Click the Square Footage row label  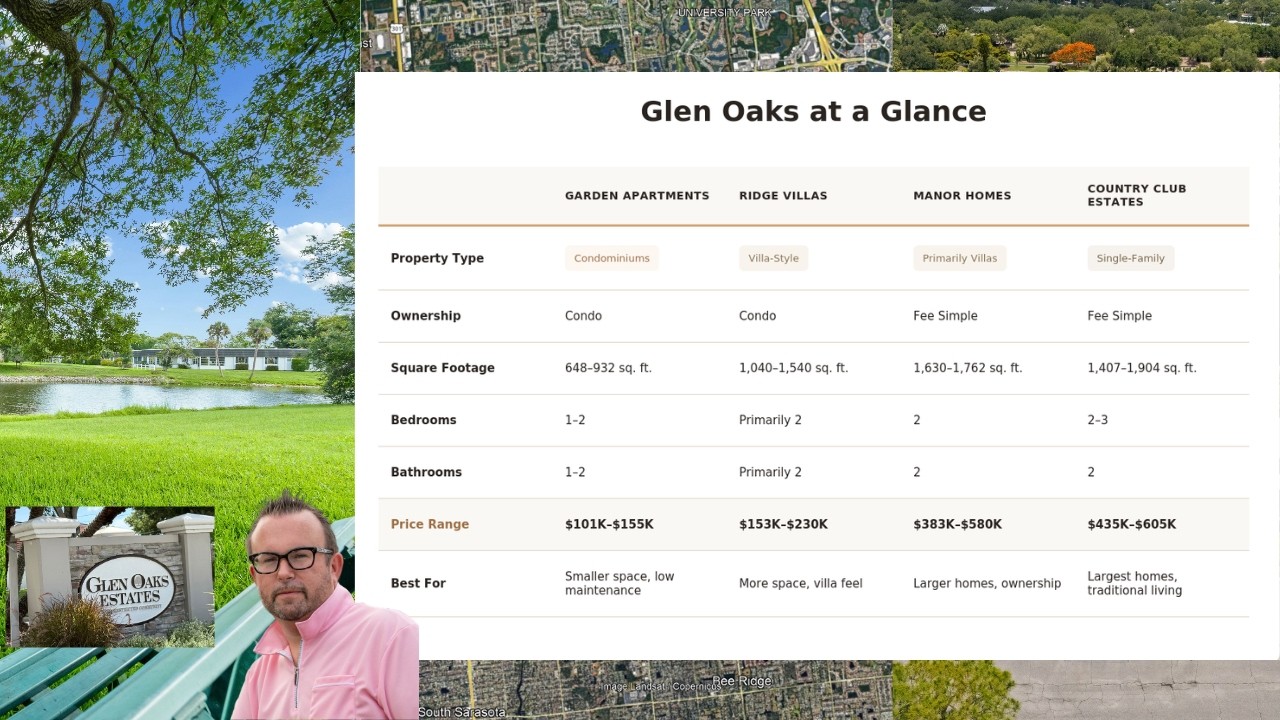(x=443, y=368)
